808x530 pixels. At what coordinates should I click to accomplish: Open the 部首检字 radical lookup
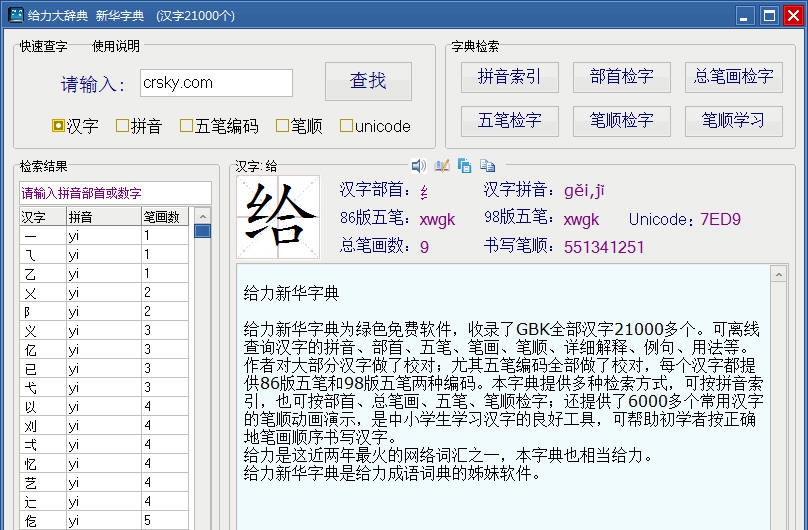pos(621,77)
